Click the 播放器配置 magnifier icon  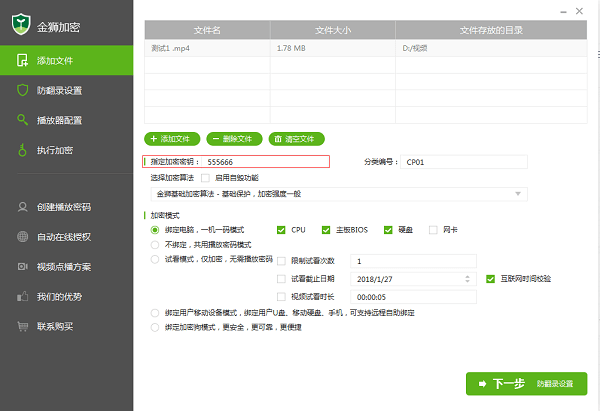[x=23, y=120]
